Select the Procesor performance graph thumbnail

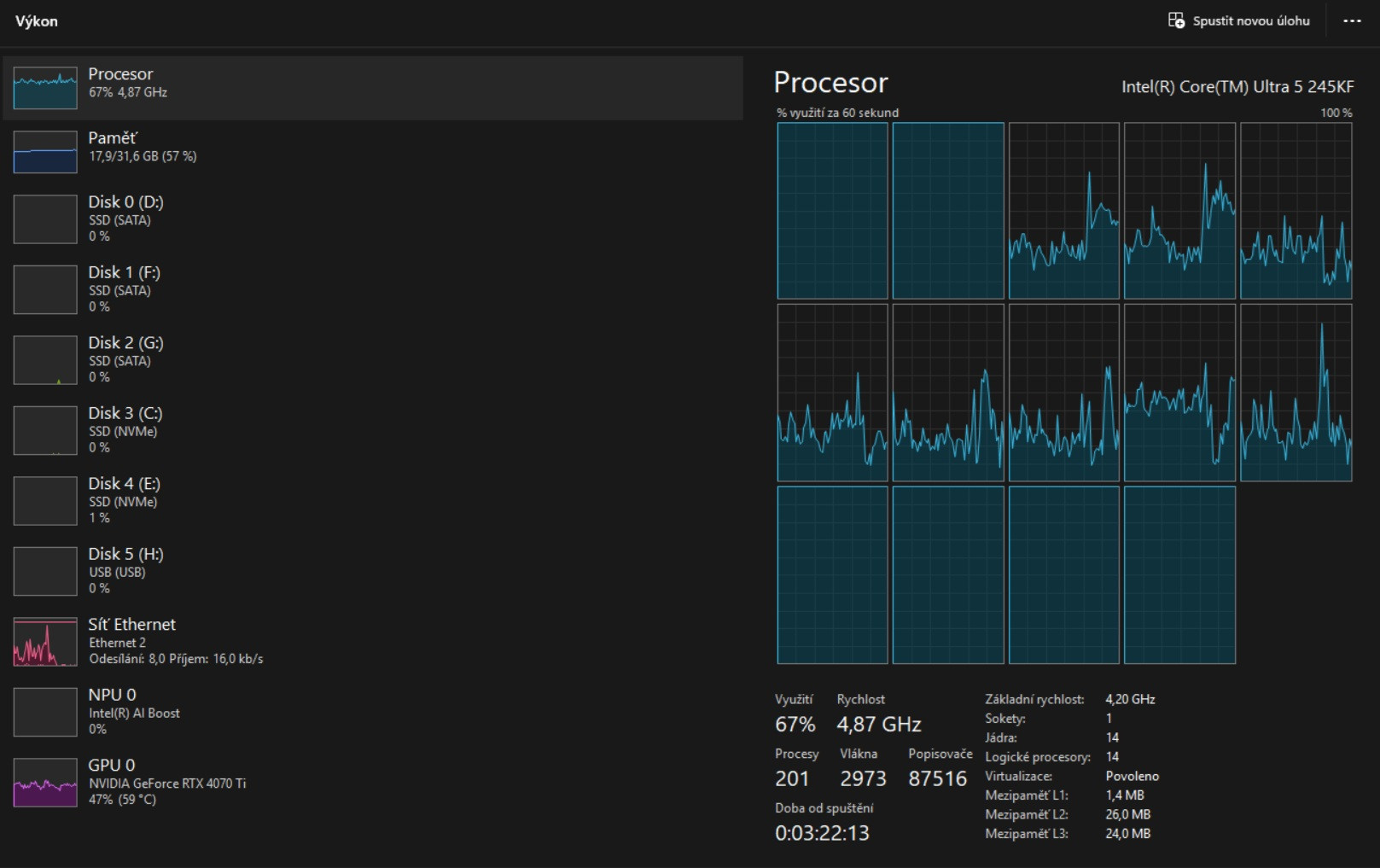pyautogui.click(x=45, y=88)
